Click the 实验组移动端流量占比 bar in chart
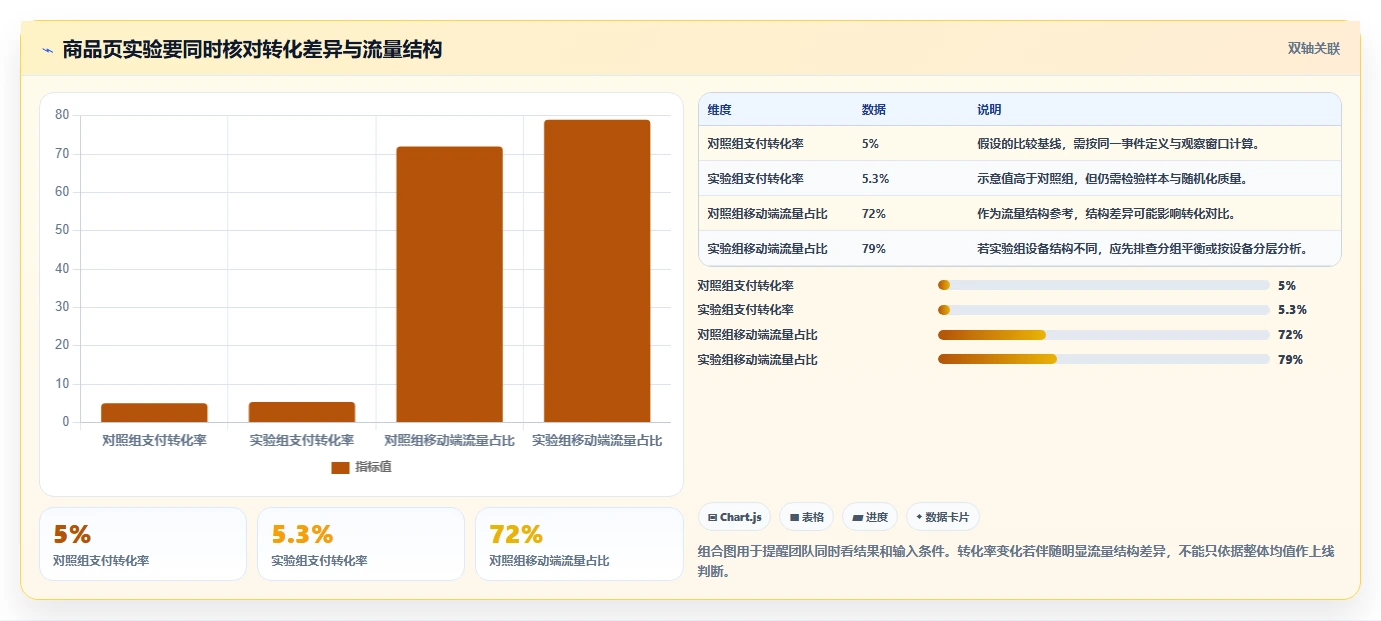This screenshot has height=621, width=1381. (597, 271)
